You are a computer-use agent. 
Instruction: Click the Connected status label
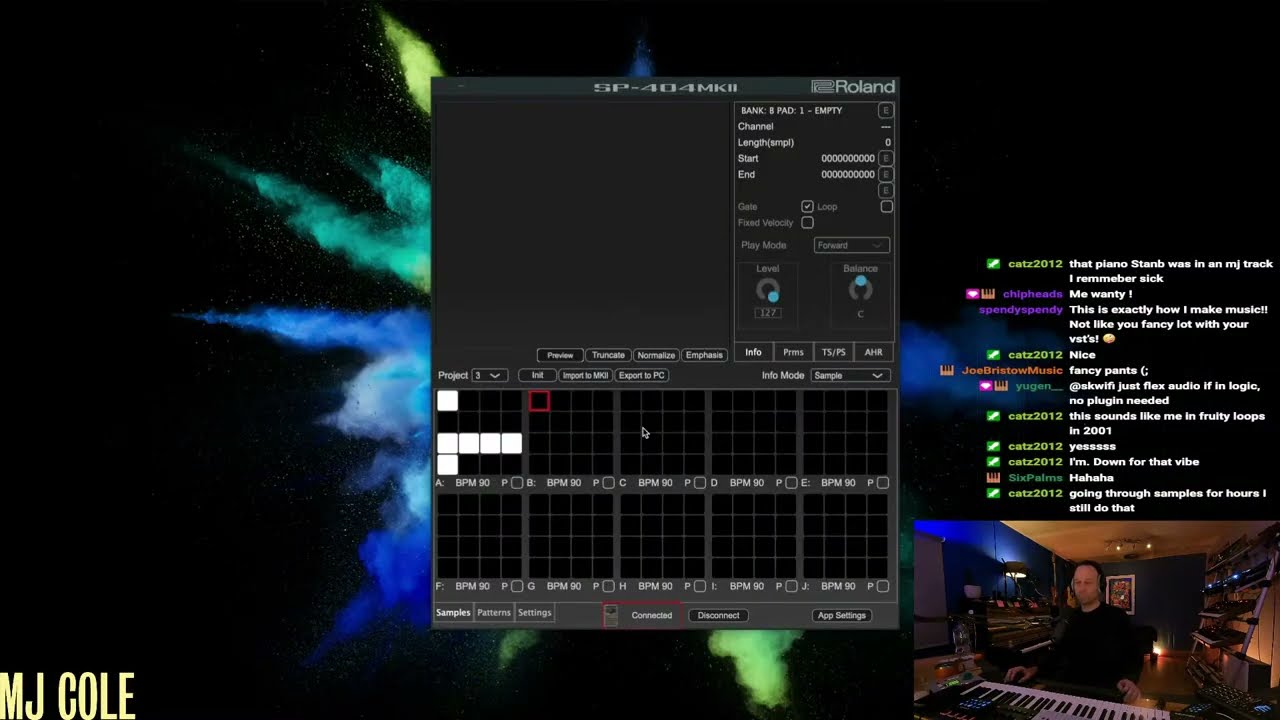[651, 615]
